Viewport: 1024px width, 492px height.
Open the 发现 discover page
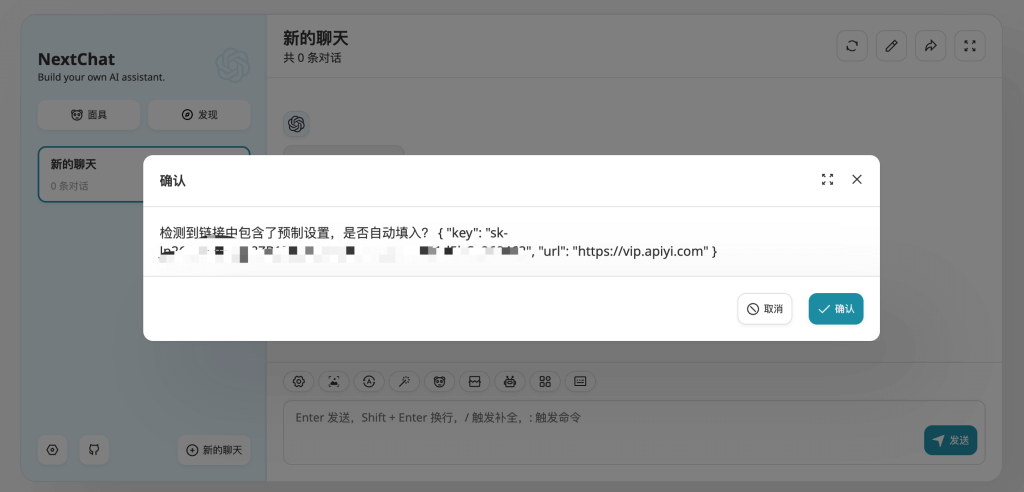(x=199, y=115)
